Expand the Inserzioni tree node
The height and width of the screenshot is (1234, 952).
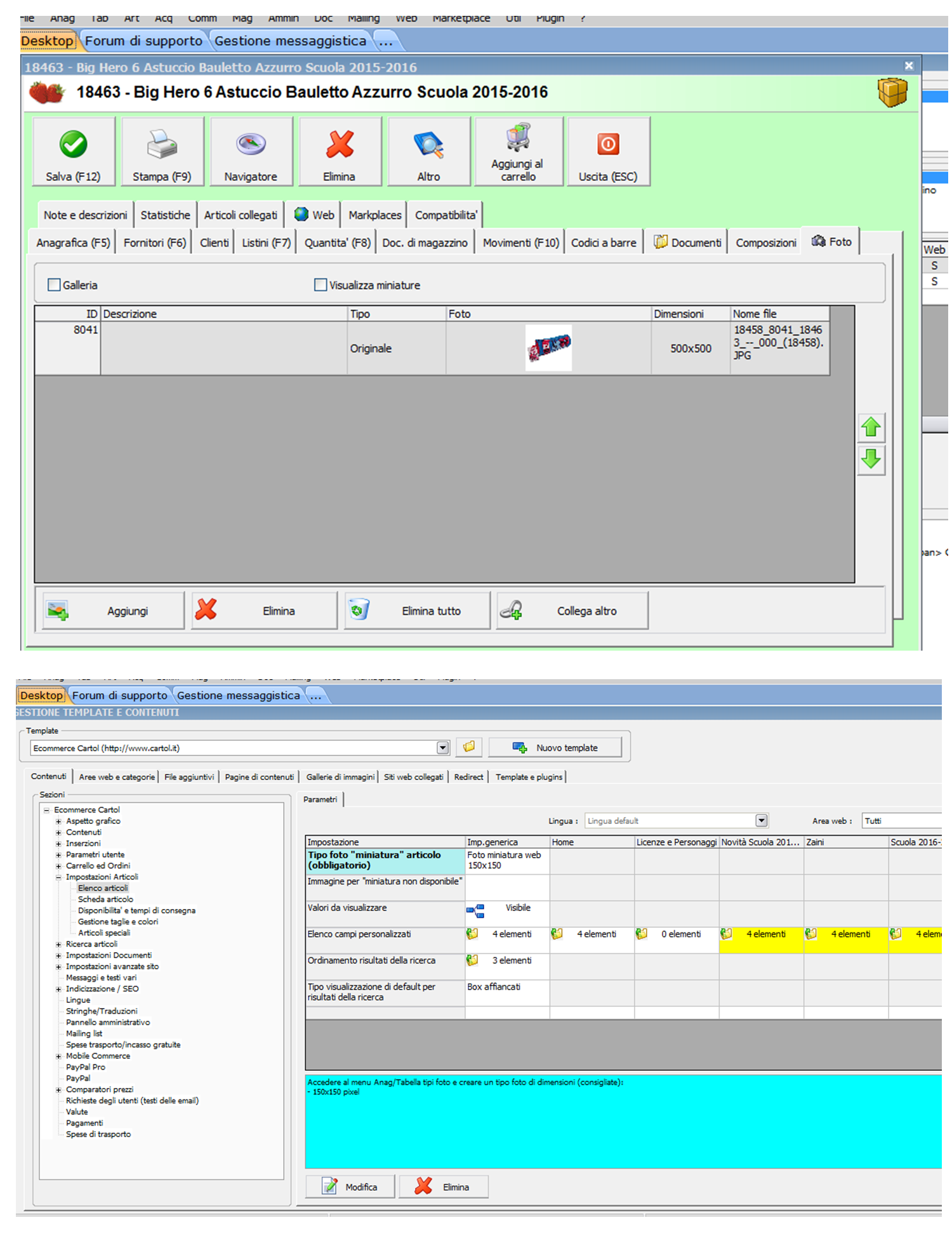(58, 844)
